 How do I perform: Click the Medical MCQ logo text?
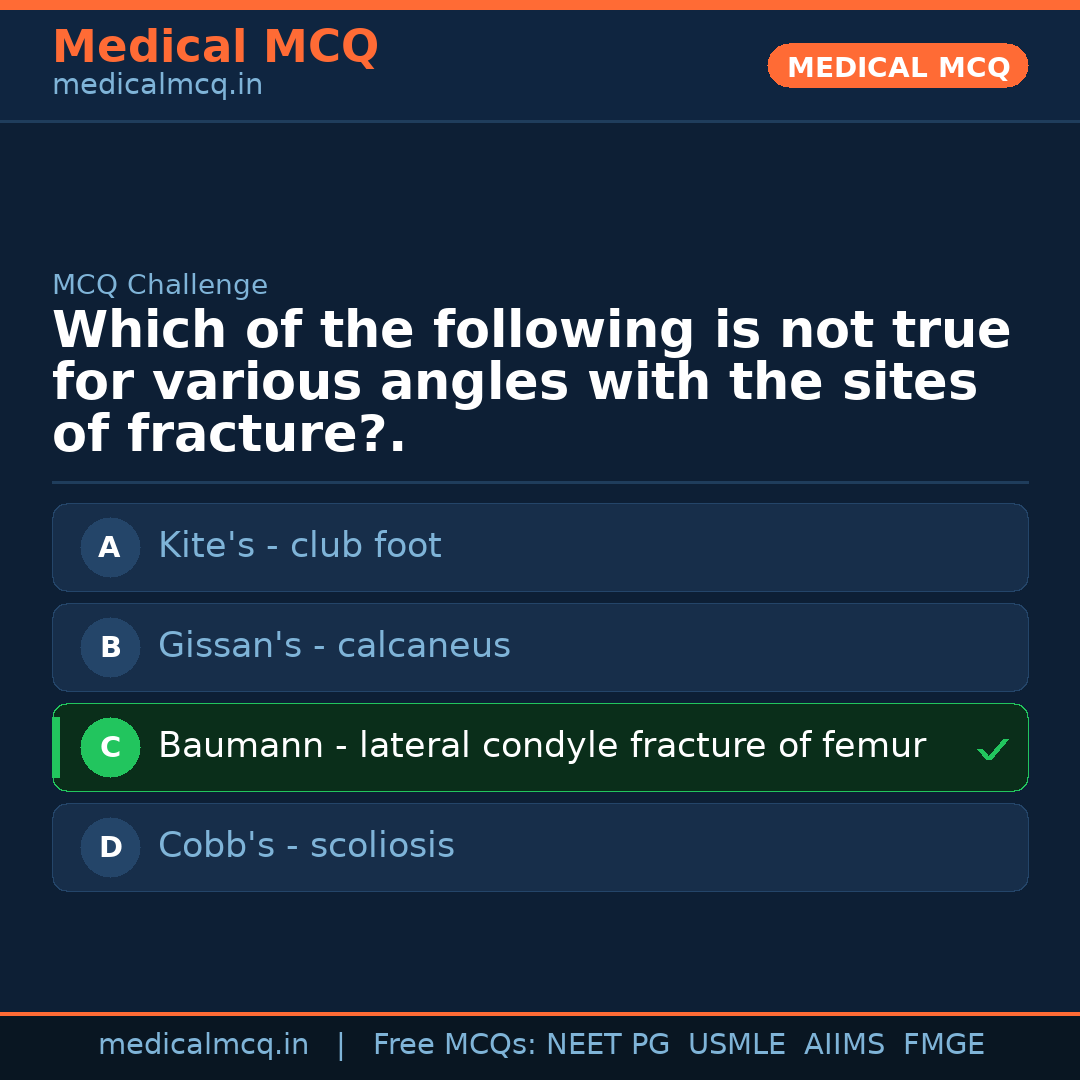pyautogui.click(x=215, y=46)
